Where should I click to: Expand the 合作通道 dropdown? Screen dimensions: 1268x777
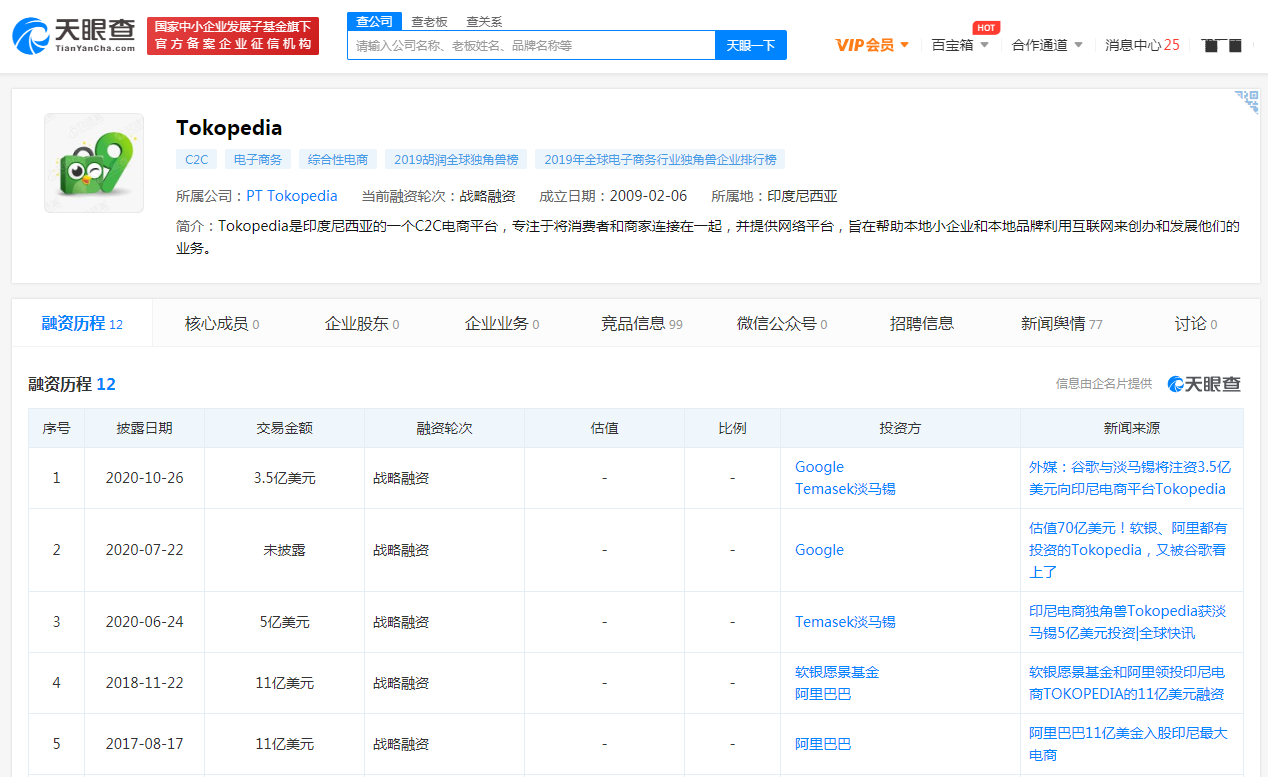pos(1047,45)
